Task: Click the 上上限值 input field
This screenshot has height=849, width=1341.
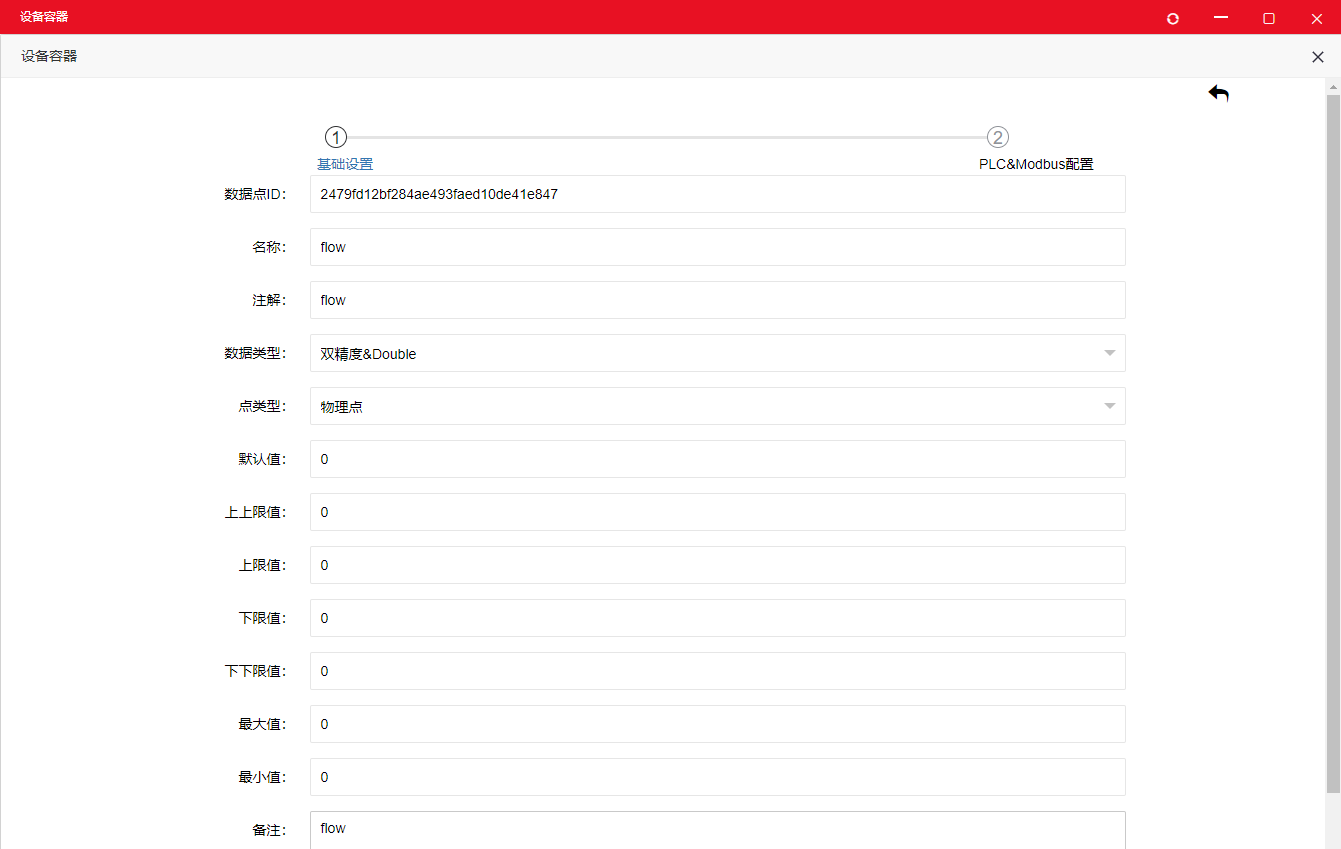Action: click(x=717, y=512)
